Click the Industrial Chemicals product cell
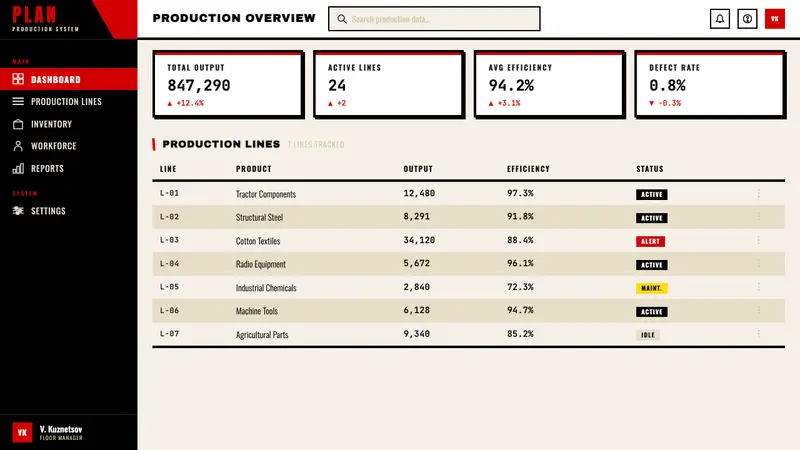This screenshot has height=450, width=800. pyautogui.click(x=266, y=288)
